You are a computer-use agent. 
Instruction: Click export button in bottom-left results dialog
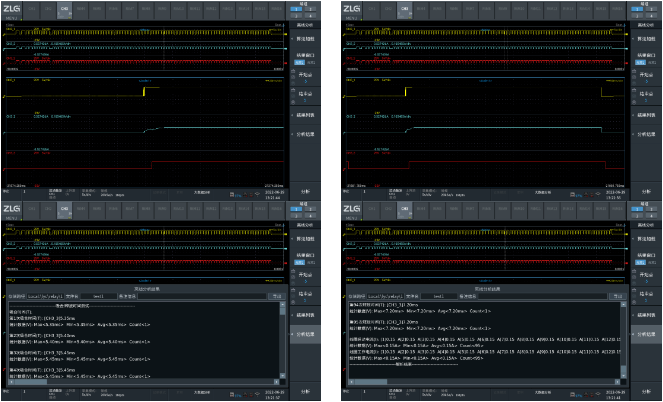coord(276,296)
